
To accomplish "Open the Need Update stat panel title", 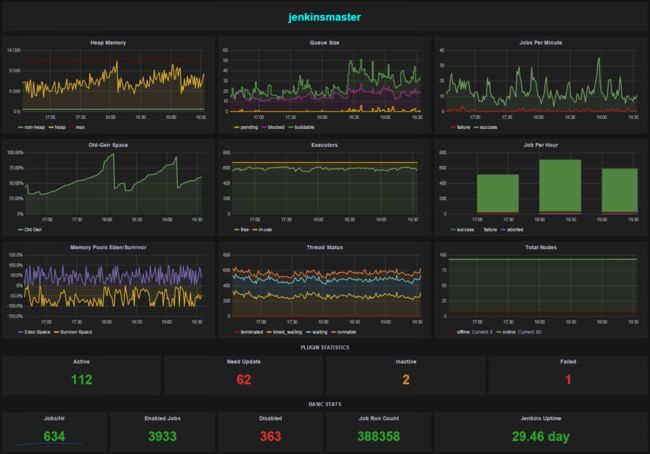I will click(244, 362).
